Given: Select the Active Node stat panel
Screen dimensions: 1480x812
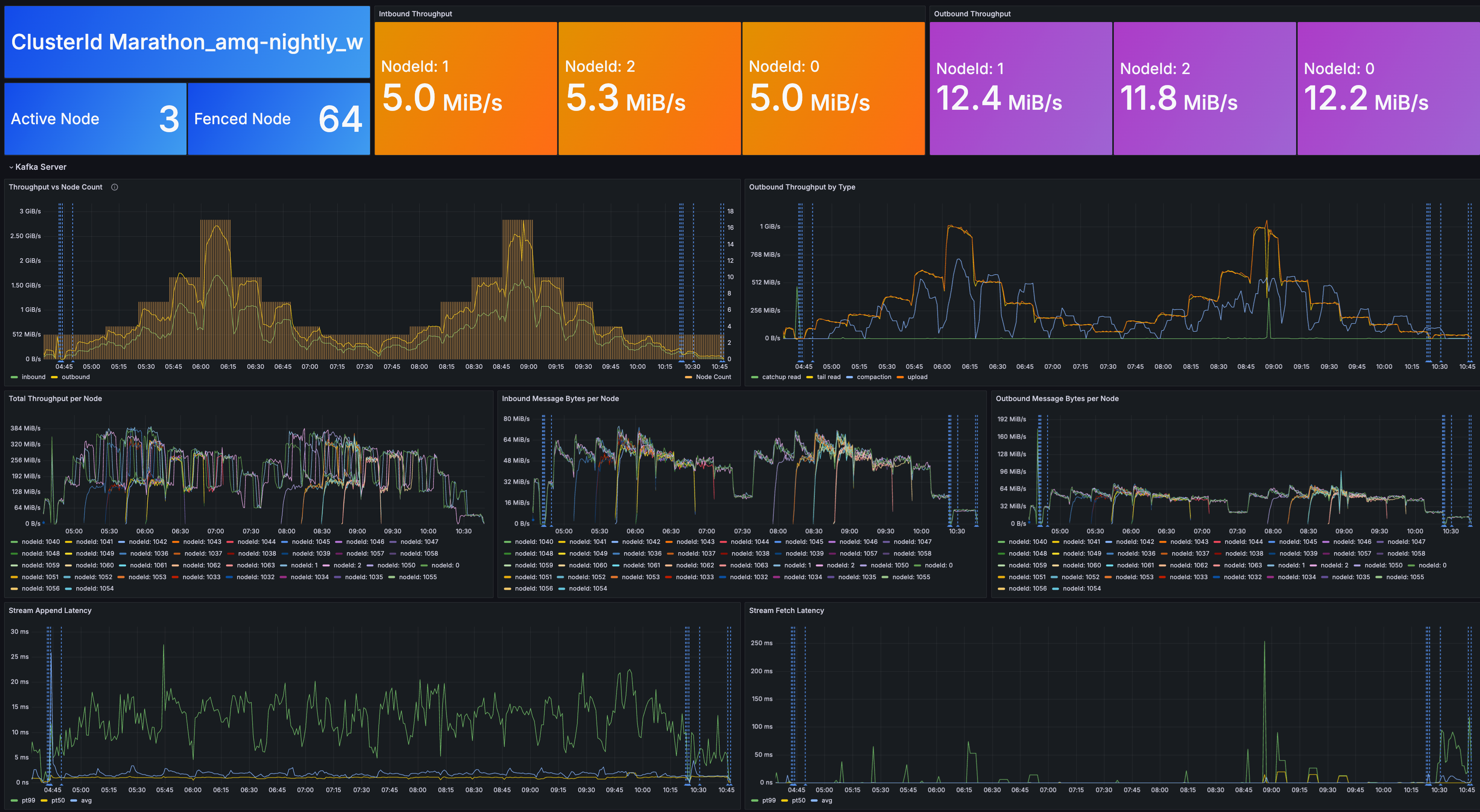Looking at the screenshot, I should coord(95,119).
